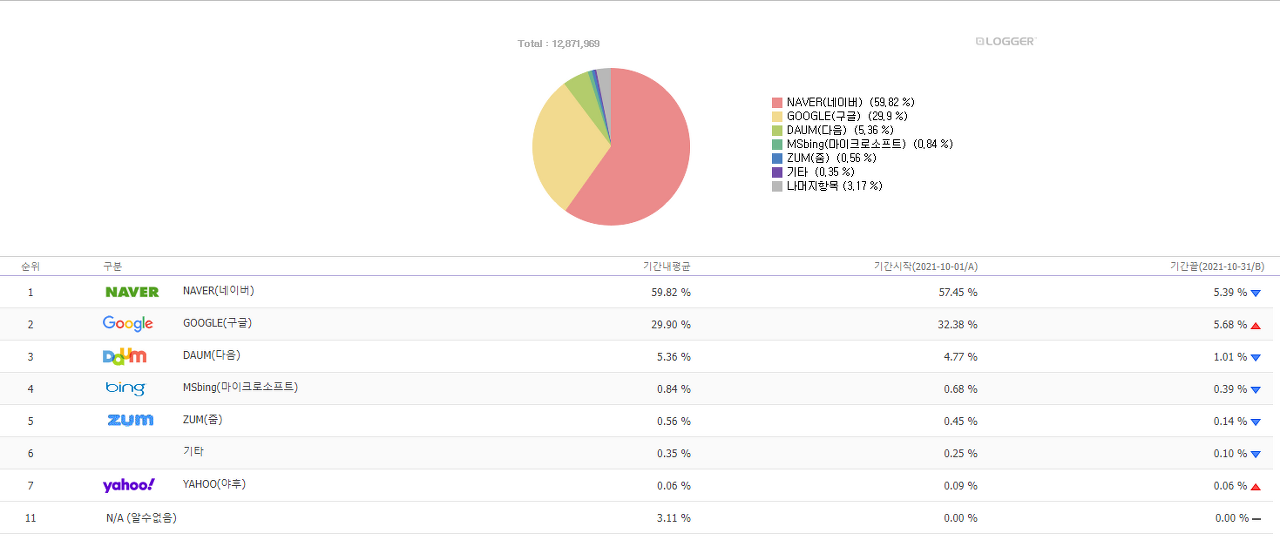
Task: Click the 59.82 % average value
Action: (670, 293)
